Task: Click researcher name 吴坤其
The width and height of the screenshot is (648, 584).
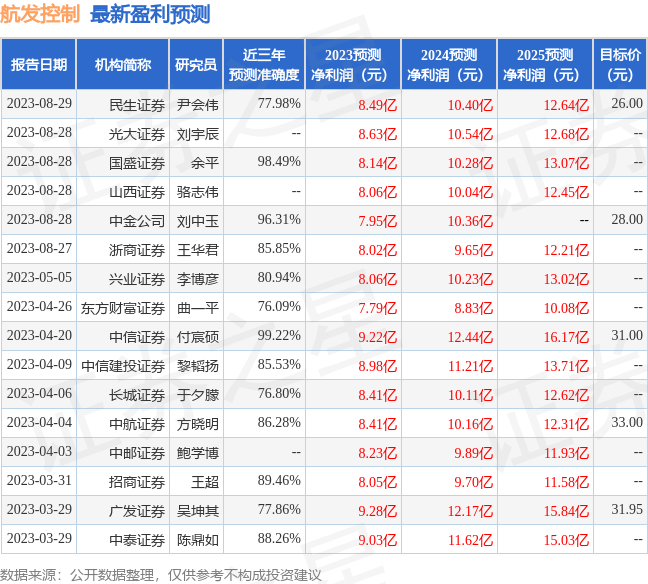Action: (x=198, y=511)
